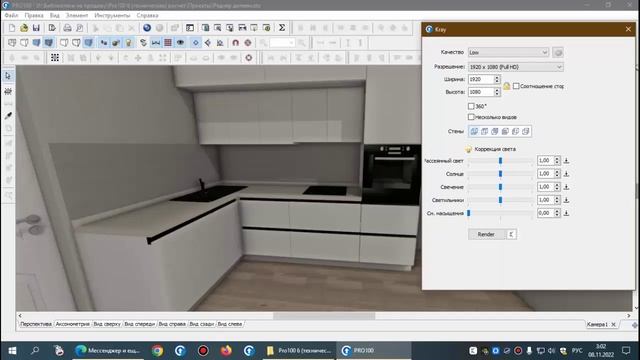Screen dimensions: 640x360
Task: Reset the Светильники value with its arrow icon
Action: tap(567, 200)
